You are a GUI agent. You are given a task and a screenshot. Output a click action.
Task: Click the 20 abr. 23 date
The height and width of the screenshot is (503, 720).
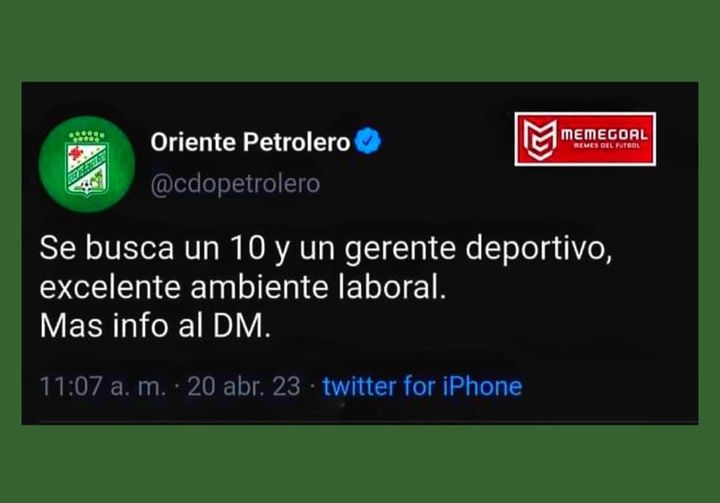243,386
